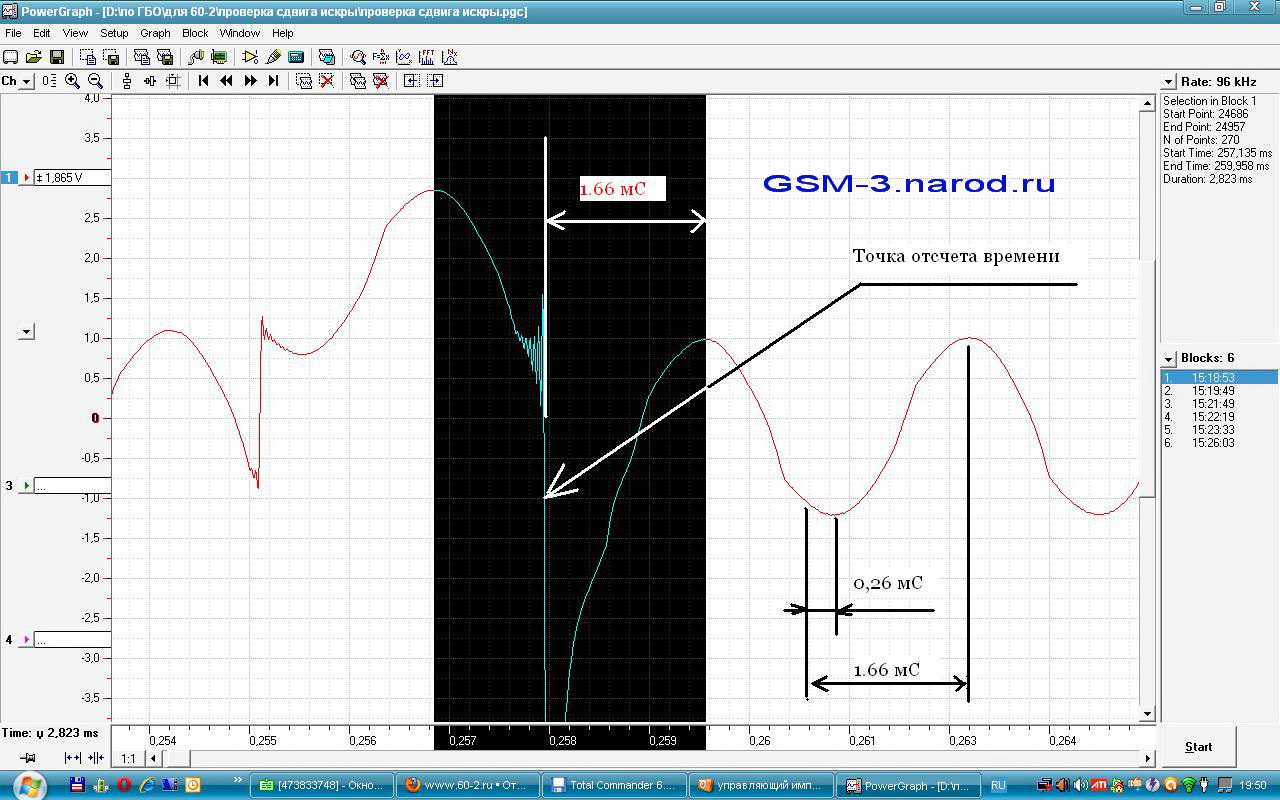Open the calculator tool icon
Image resolution: width=1280 pixels, height=800 pixels.
coord(296,57)
